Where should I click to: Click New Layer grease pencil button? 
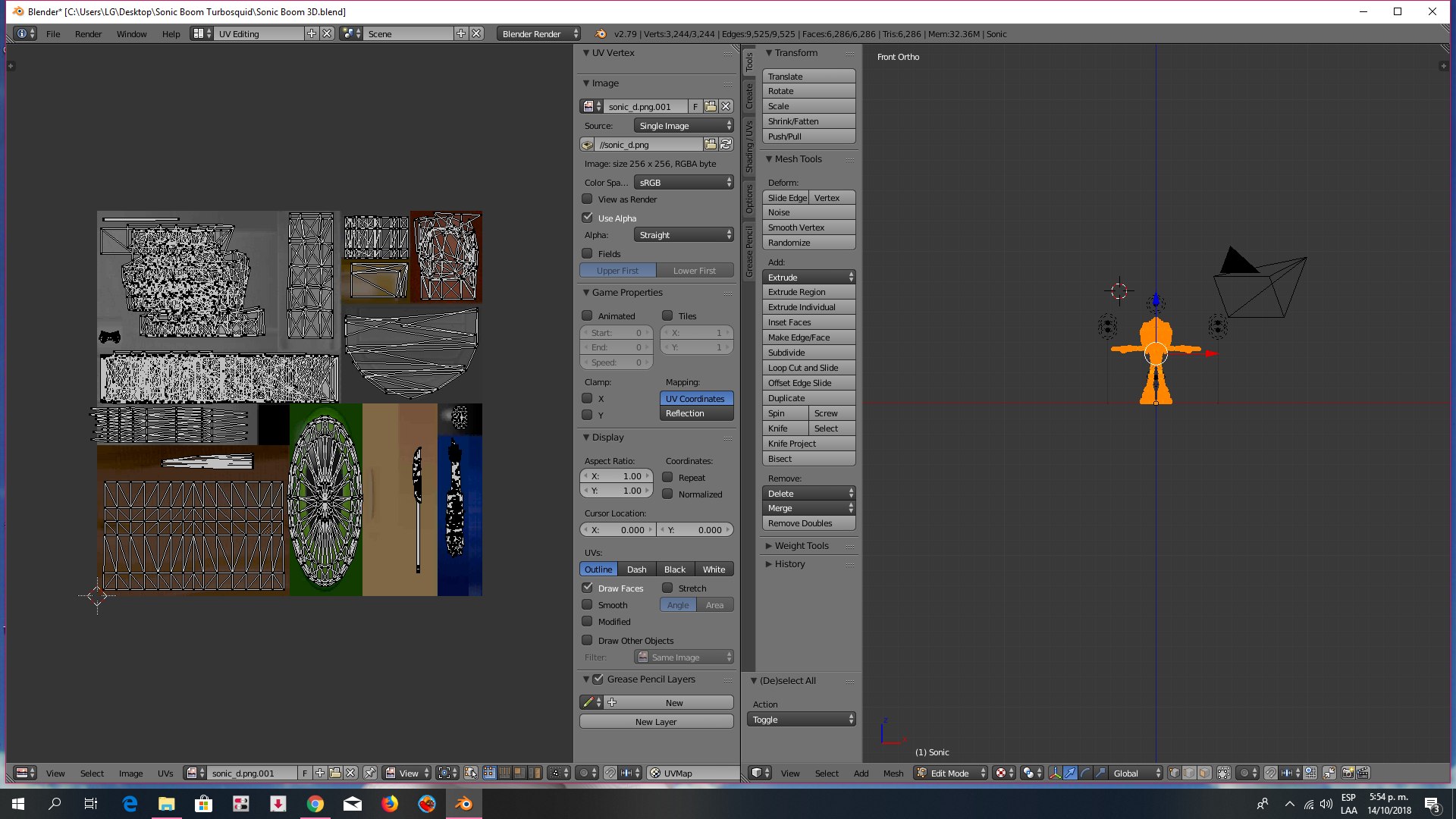(x=656, y=721)
